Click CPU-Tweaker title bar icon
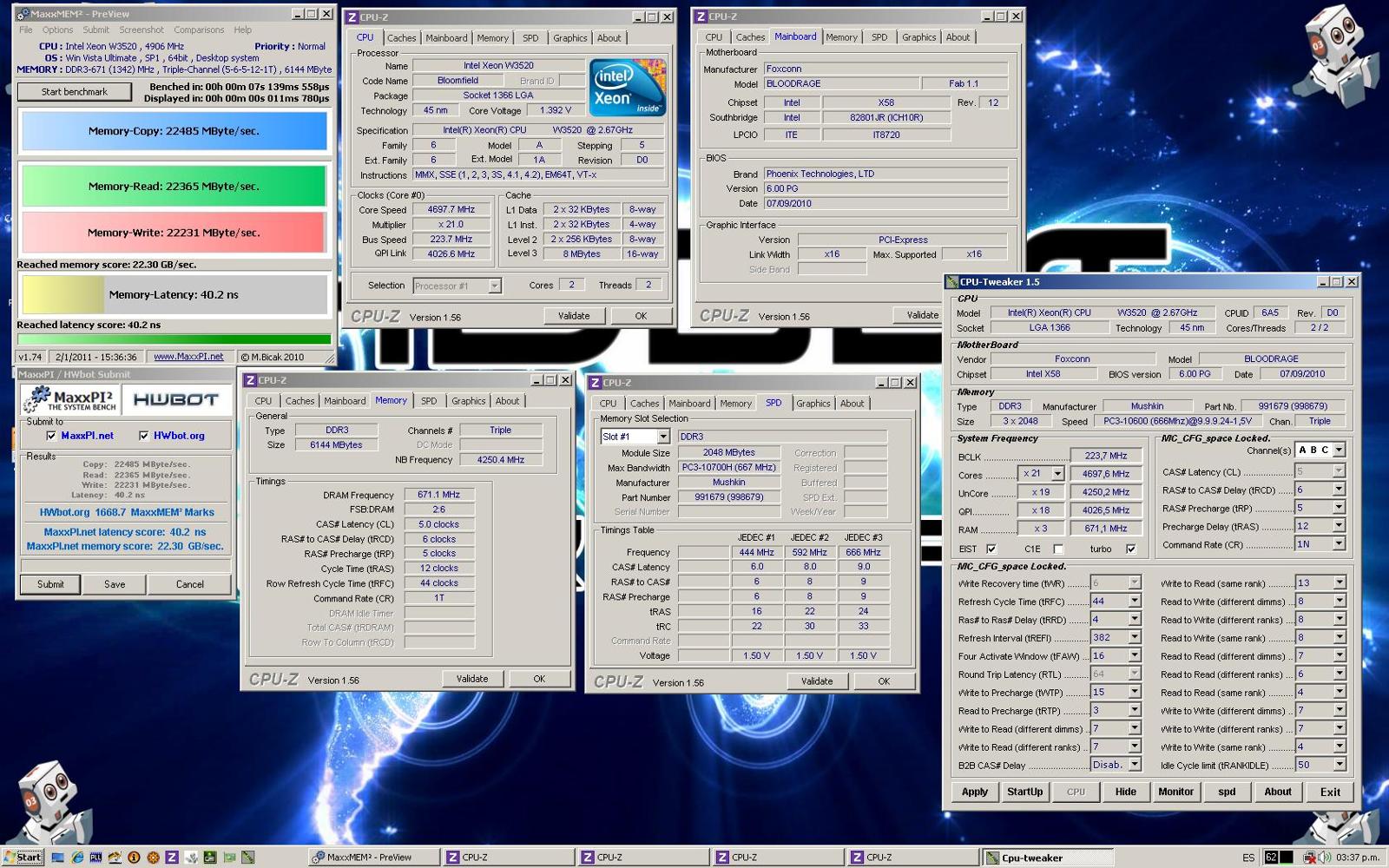1389x868 pixels. click(952, 282)
